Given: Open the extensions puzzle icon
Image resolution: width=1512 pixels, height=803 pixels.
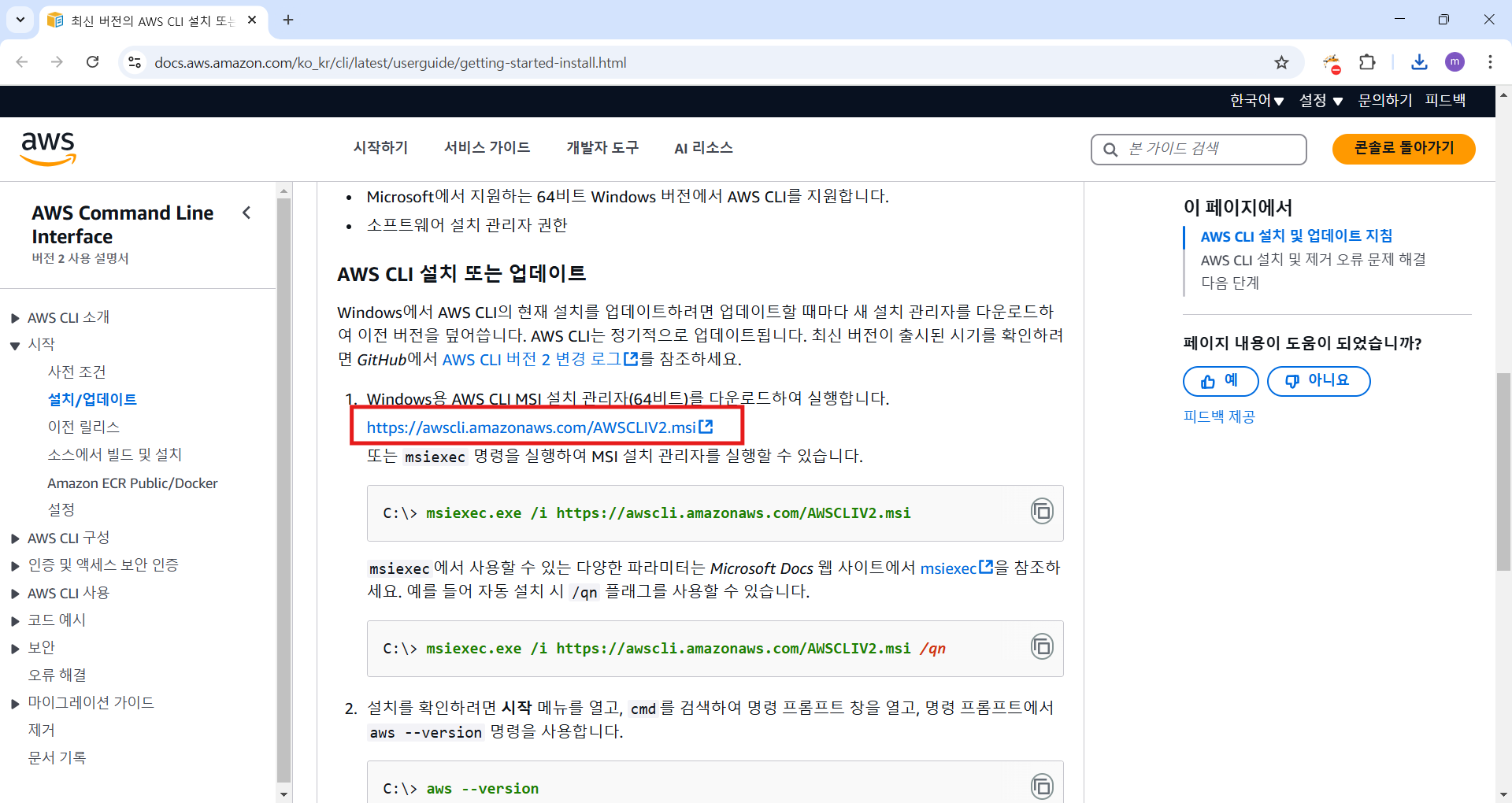Looking at the screenshot, I should (x=1367, y=62).
